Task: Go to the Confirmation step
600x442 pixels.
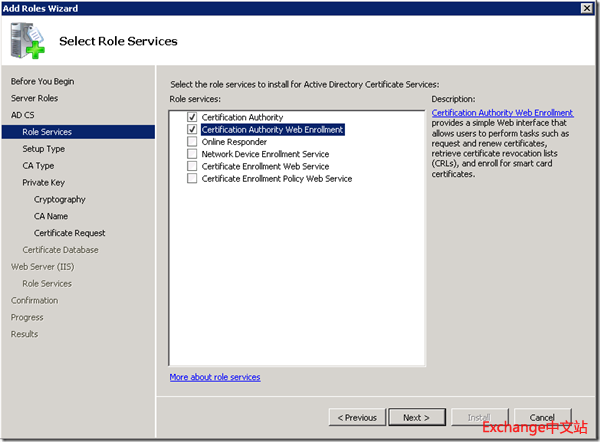Action: tap(34, 300)
